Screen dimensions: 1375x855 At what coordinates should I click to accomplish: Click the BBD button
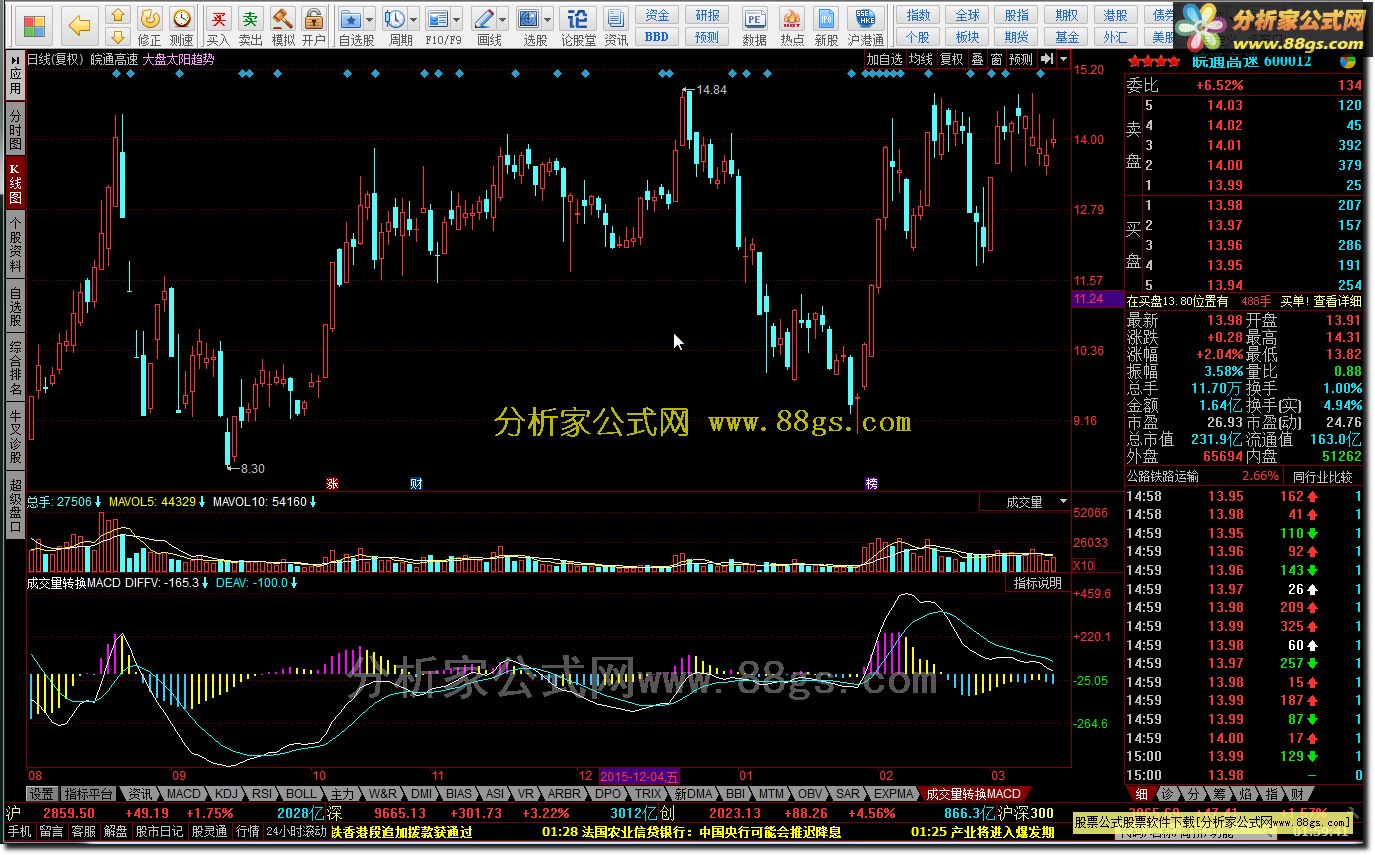pos(657,36)
